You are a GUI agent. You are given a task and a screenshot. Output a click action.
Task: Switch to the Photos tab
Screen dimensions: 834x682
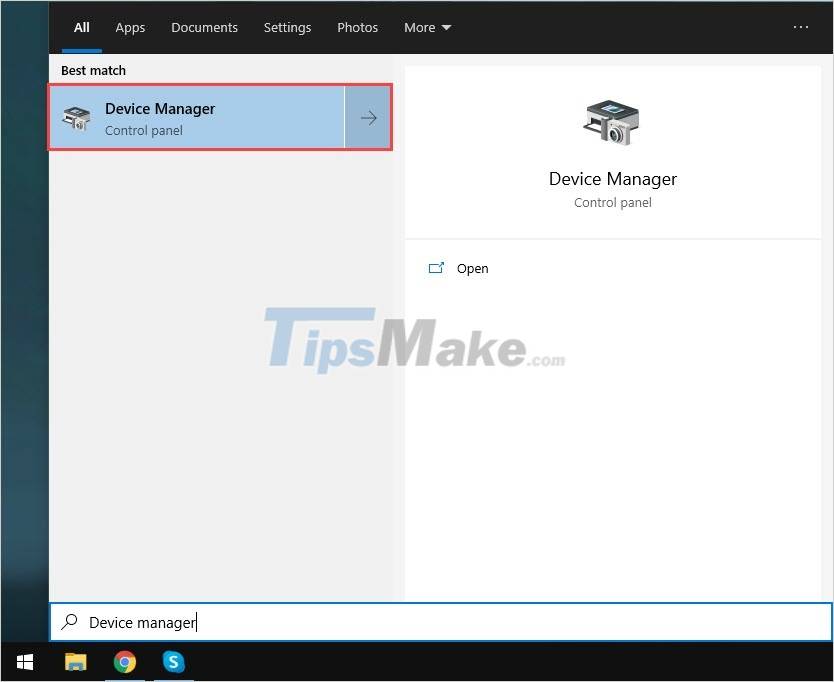357,27
